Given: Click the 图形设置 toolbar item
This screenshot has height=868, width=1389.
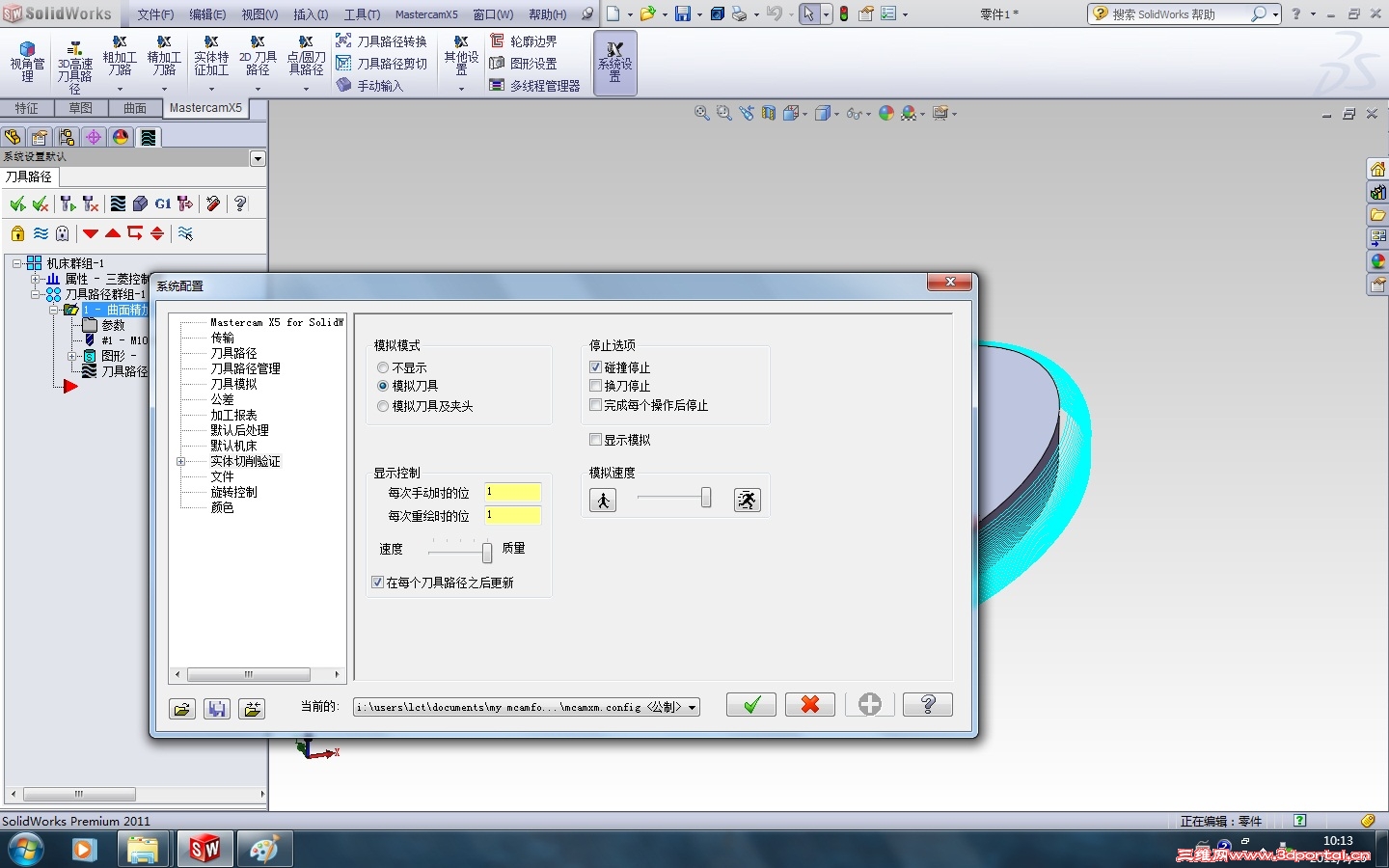Looking at the screenshot, I should pyautogui.click(x=523, y=64).
